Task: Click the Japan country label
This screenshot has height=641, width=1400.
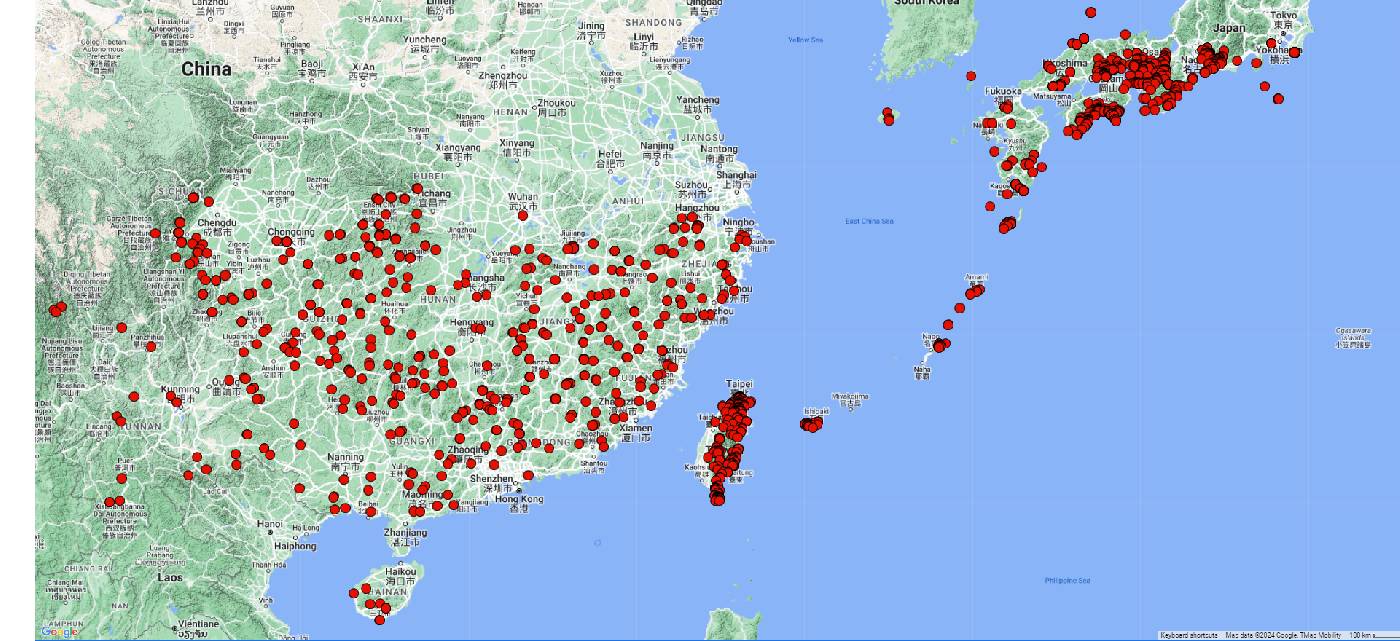Action: point(1229,28)
